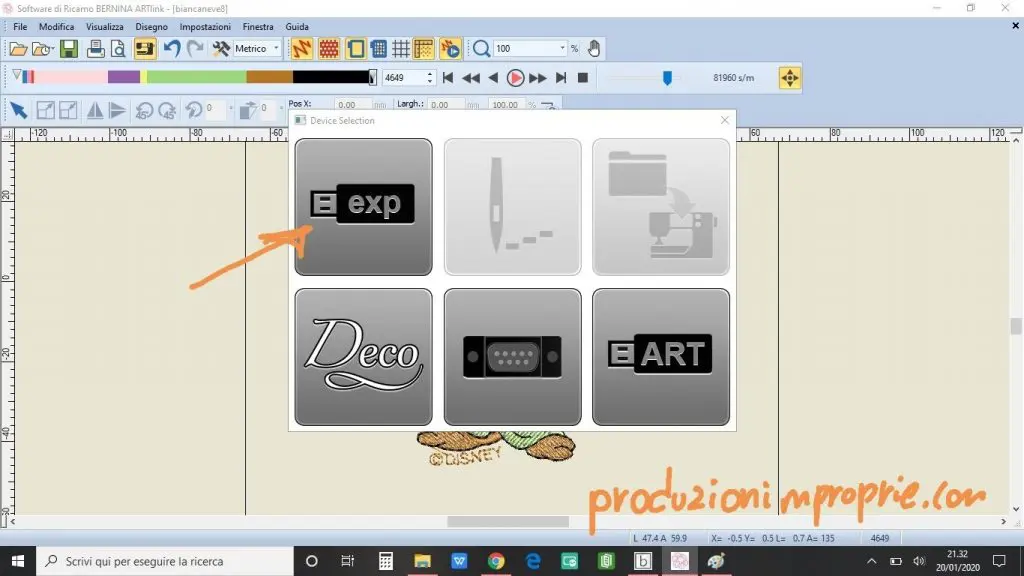Rewind the stitch playback

pos(471,78)
